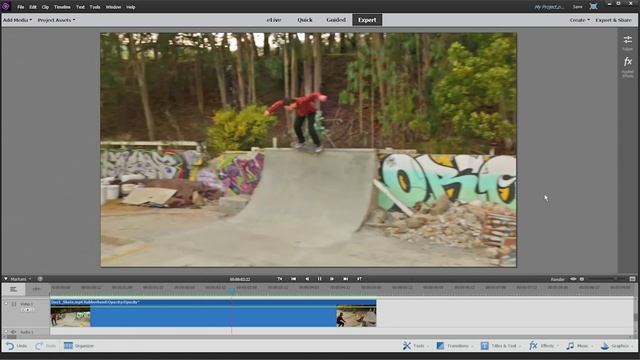
Task: Click the sync icon beside Save
Action: pyautogui.click(x=593, y=7)
